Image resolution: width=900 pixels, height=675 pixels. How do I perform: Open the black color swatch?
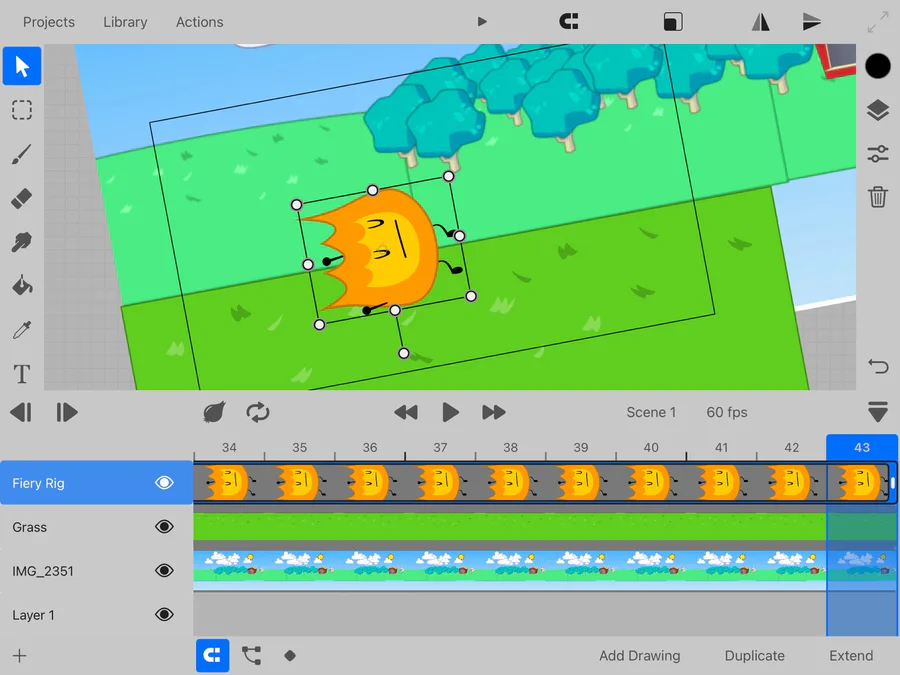878,66
